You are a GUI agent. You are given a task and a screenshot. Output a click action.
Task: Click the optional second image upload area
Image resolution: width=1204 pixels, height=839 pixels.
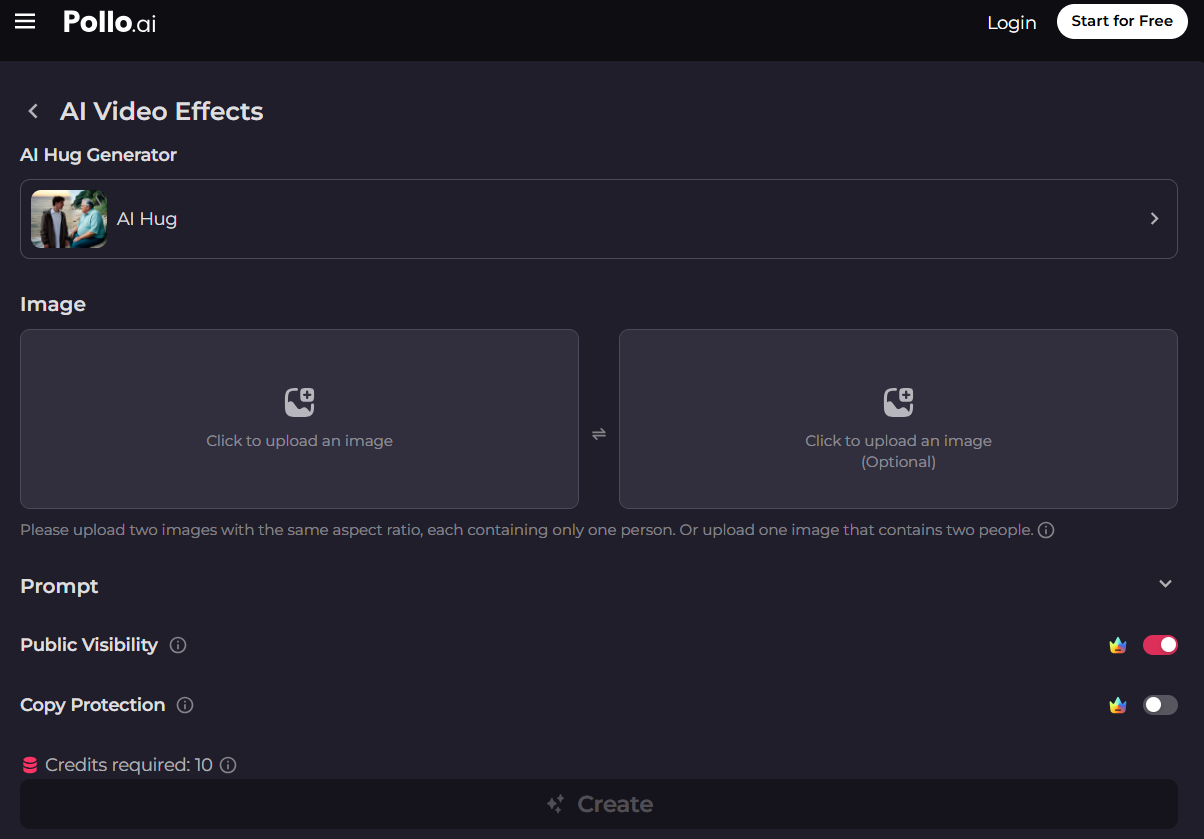898,419
